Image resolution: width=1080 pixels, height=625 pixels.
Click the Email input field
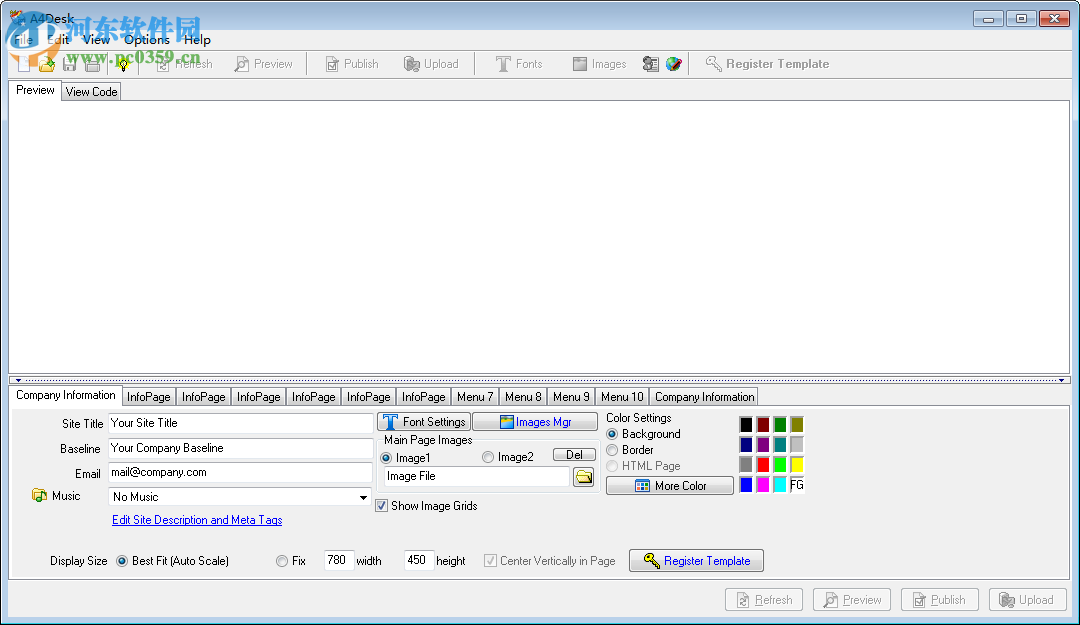coord(240,473)
